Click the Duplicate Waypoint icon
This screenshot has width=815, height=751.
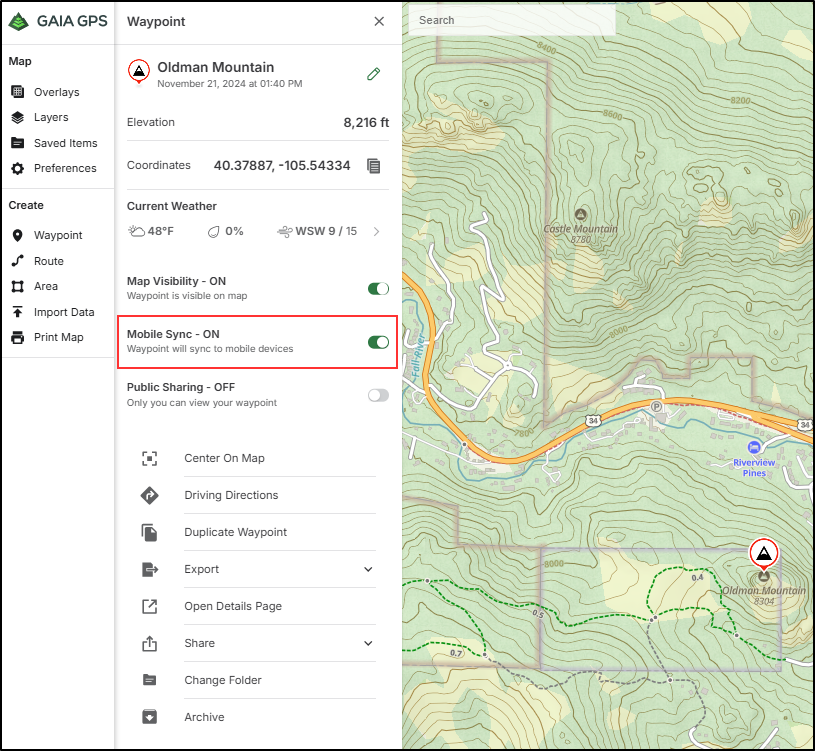(149, 533)
